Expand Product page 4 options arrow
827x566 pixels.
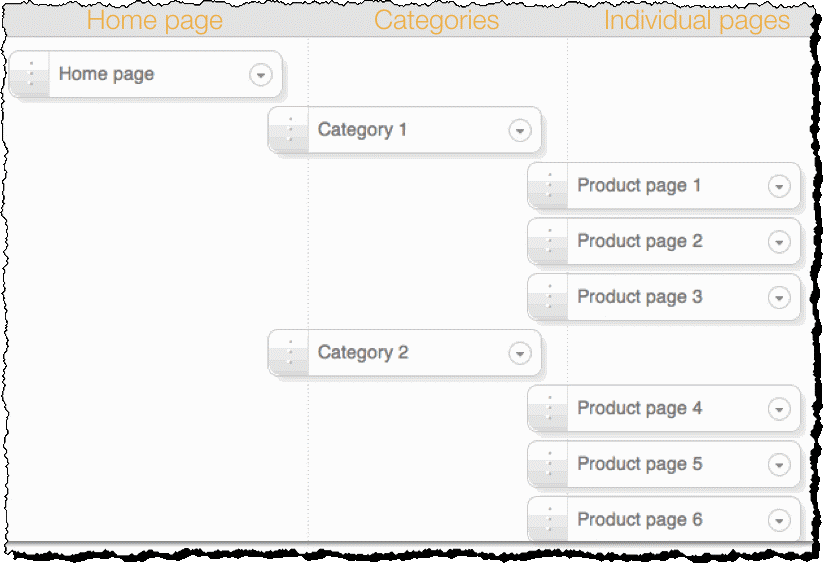pos(779,409)
